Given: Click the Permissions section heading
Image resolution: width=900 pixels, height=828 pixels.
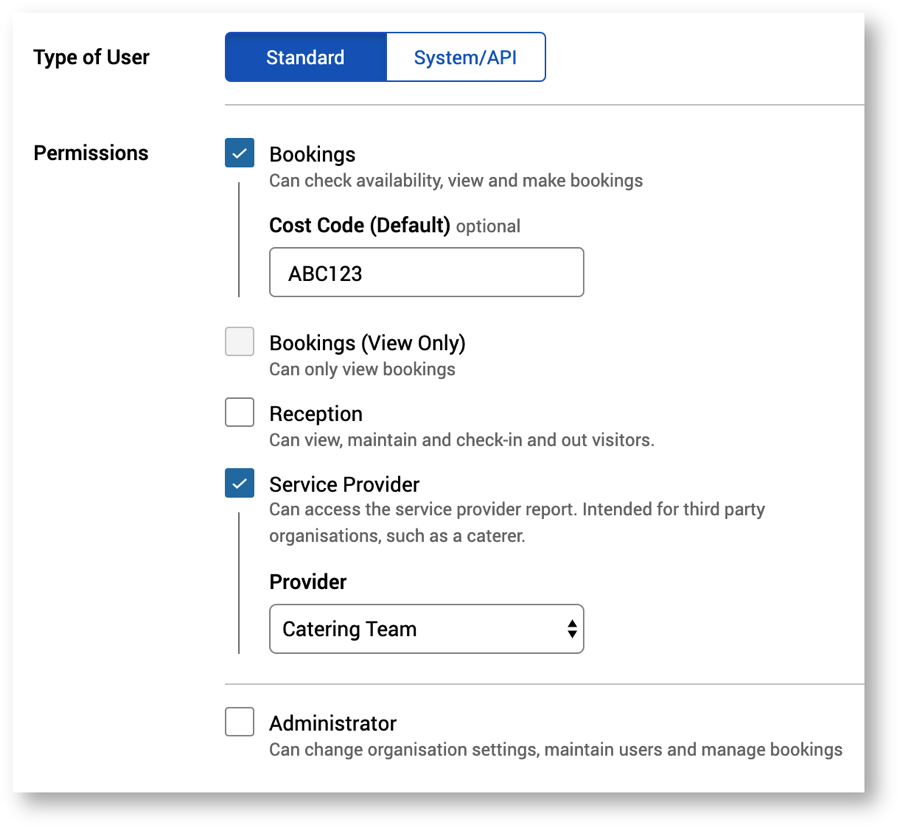Looking at the screenshot, I should point(91,153).
